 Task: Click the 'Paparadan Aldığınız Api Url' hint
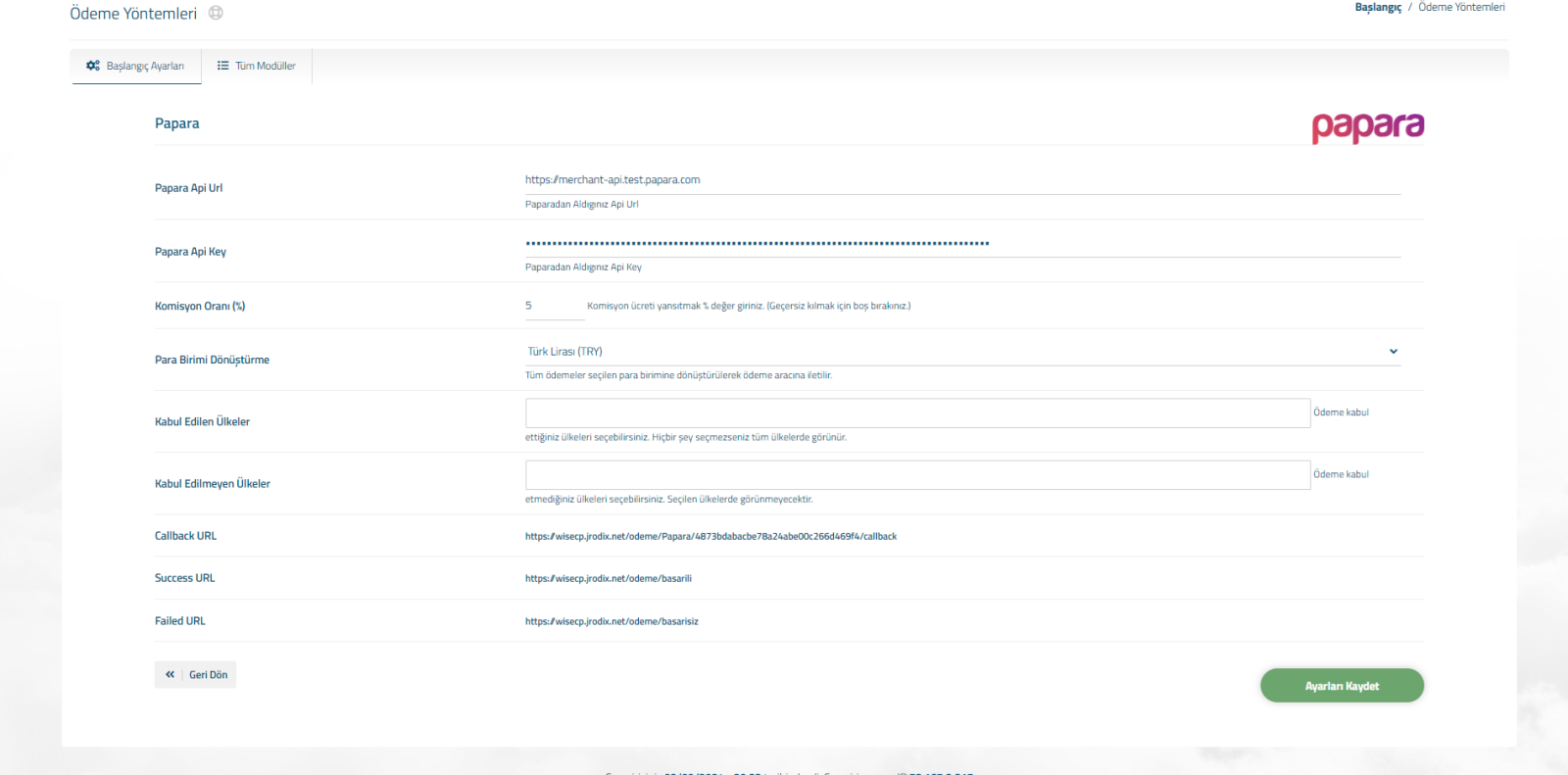coord(581,205)
